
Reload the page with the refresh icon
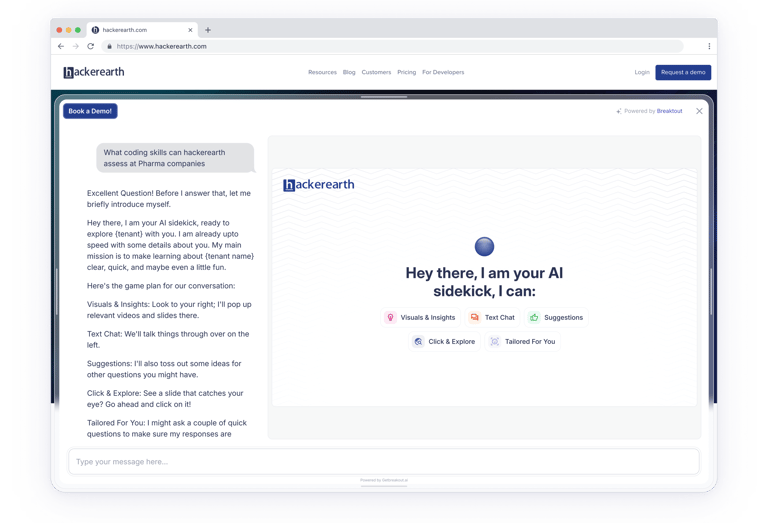click(x=91, y=46)
